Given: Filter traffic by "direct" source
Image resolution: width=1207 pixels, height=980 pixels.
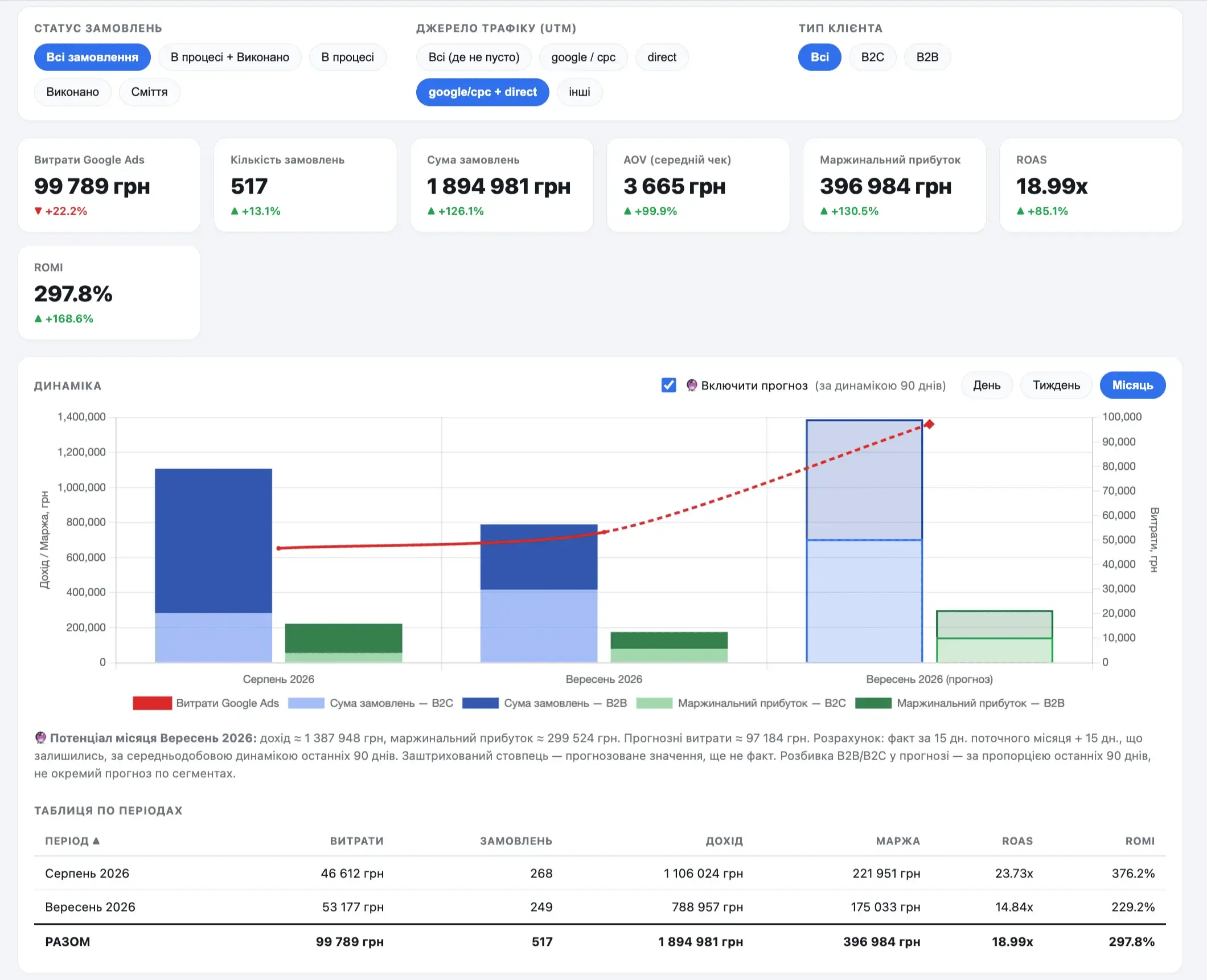Looking at the screenshot, I should tap(662, 57).
